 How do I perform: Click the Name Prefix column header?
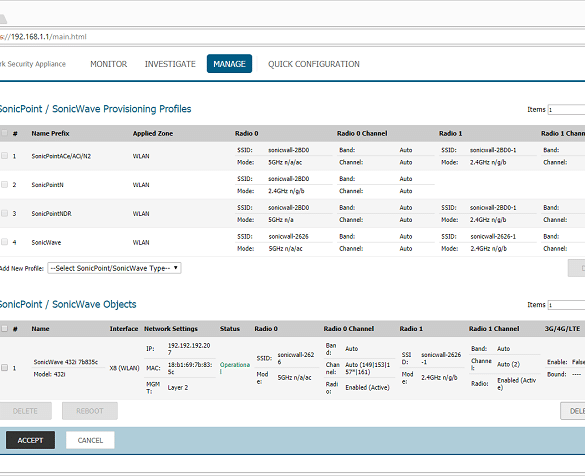[50, 133]
